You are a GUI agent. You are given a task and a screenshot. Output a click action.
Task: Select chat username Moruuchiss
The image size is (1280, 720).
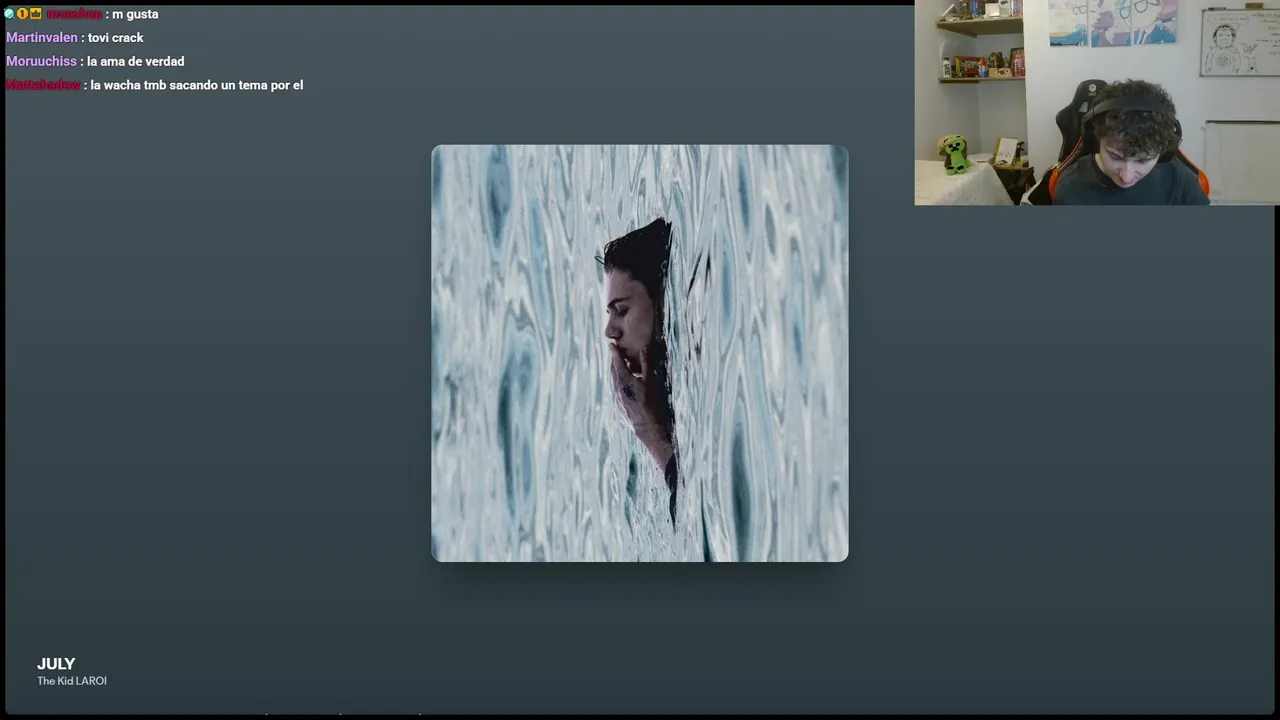tap(41, 62)
